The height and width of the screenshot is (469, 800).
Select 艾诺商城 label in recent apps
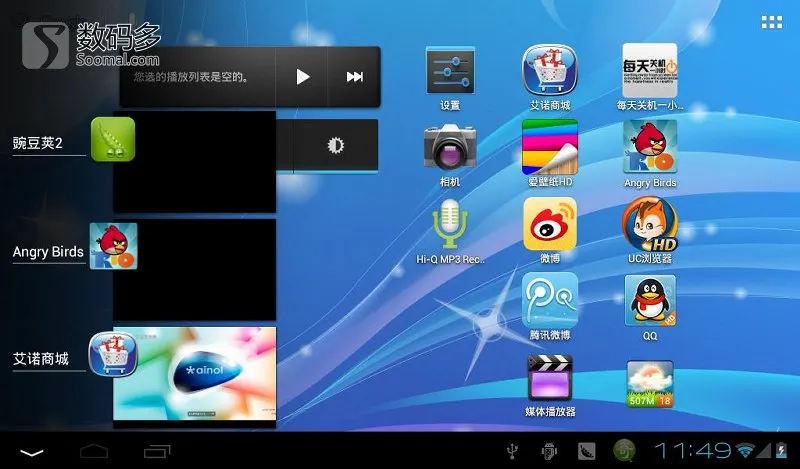[x=41, y=359]
